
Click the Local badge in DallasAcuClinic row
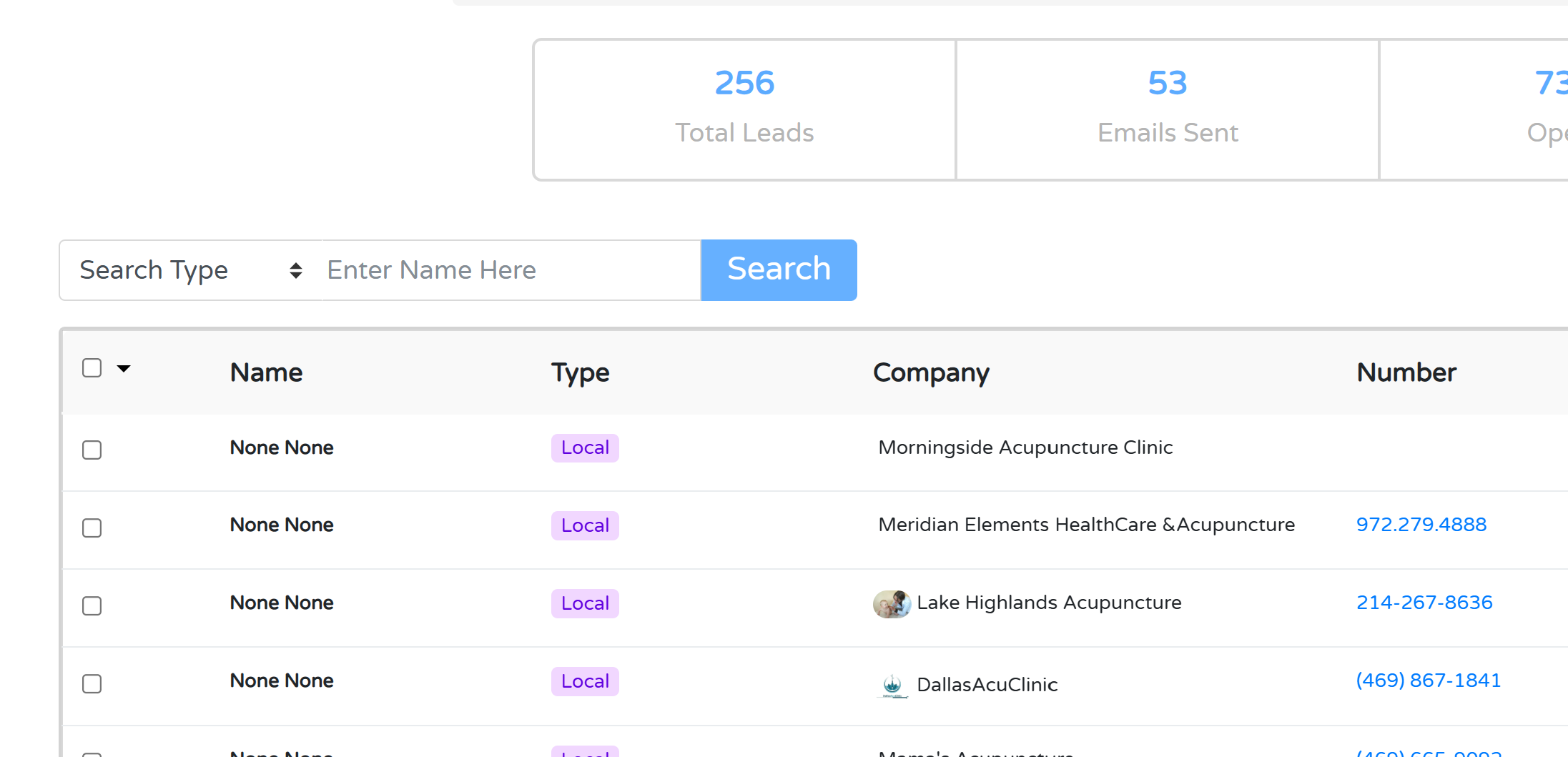(584, 681)
